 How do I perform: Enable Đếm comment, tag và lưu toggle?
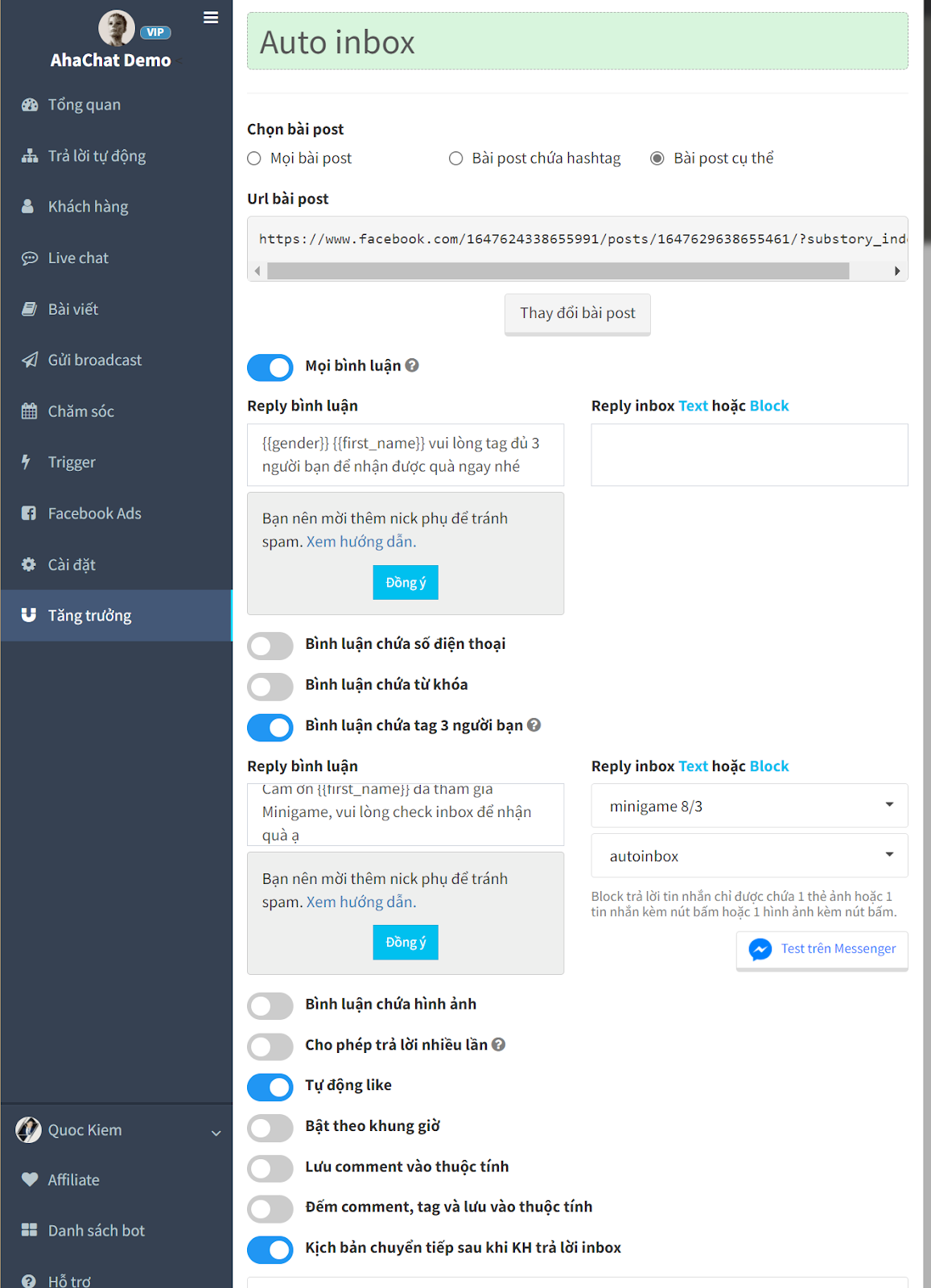tap(270, 1208)
